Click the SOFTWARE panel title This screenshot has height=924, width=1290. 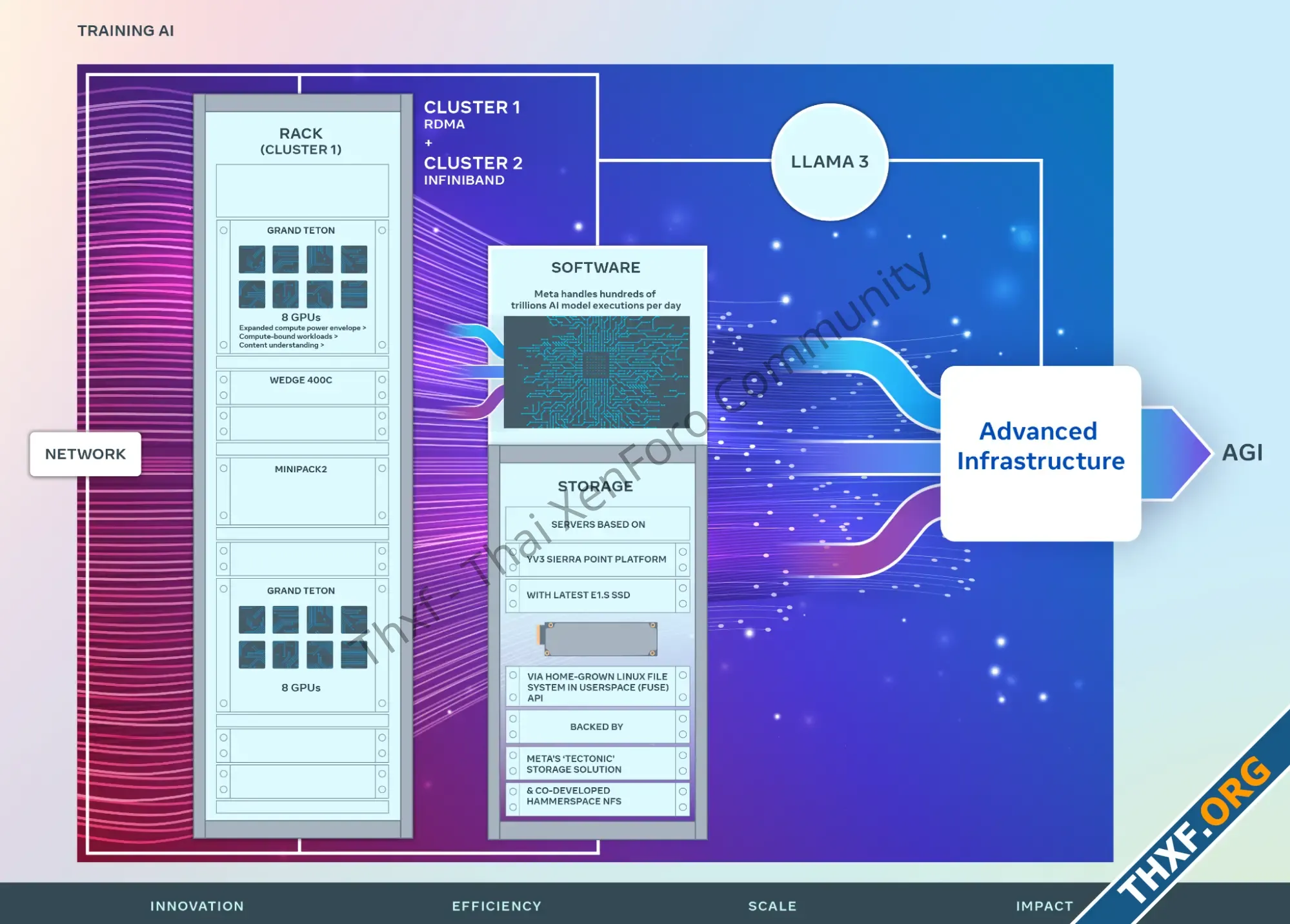pos(596,267)
